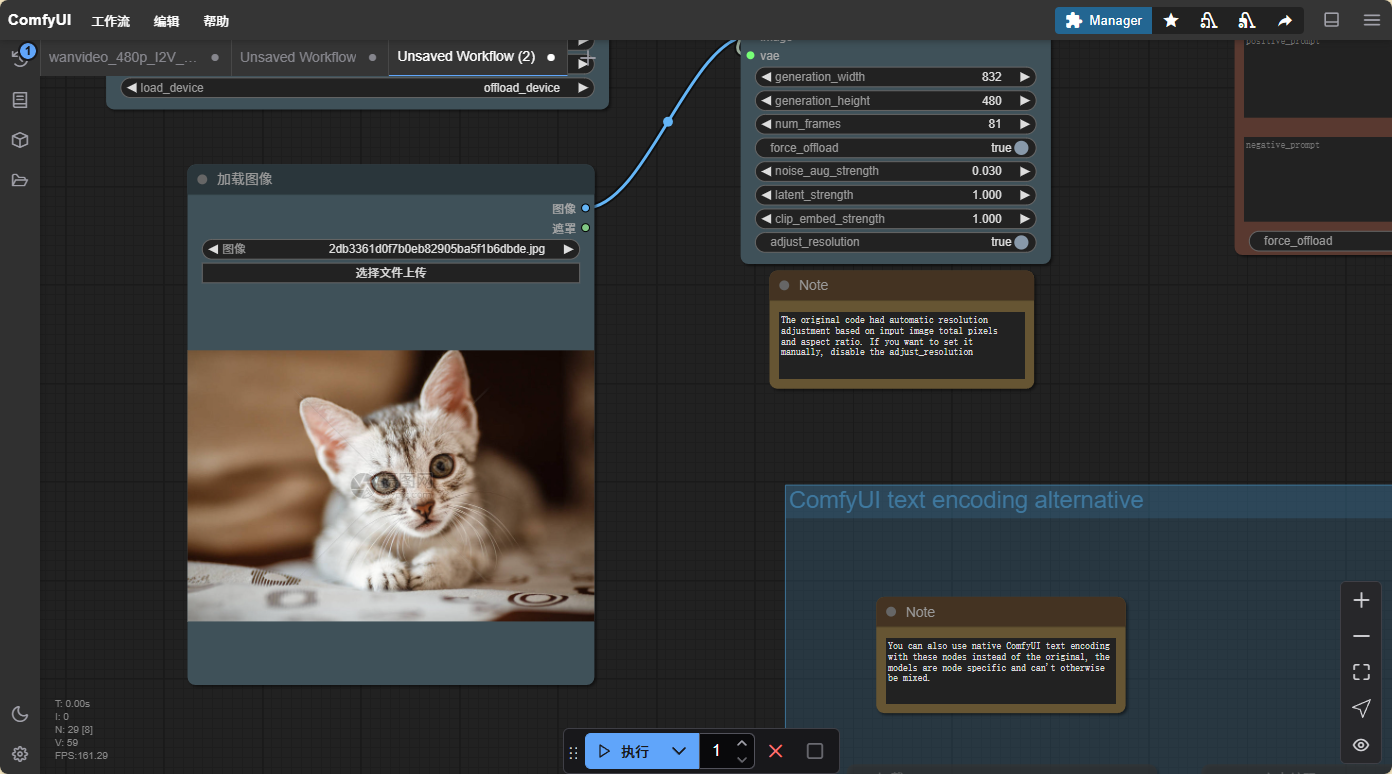The width and height of the screenshot is (1392, 774).
Task: Open the 帮助 menu
Action: click(216, 21)
